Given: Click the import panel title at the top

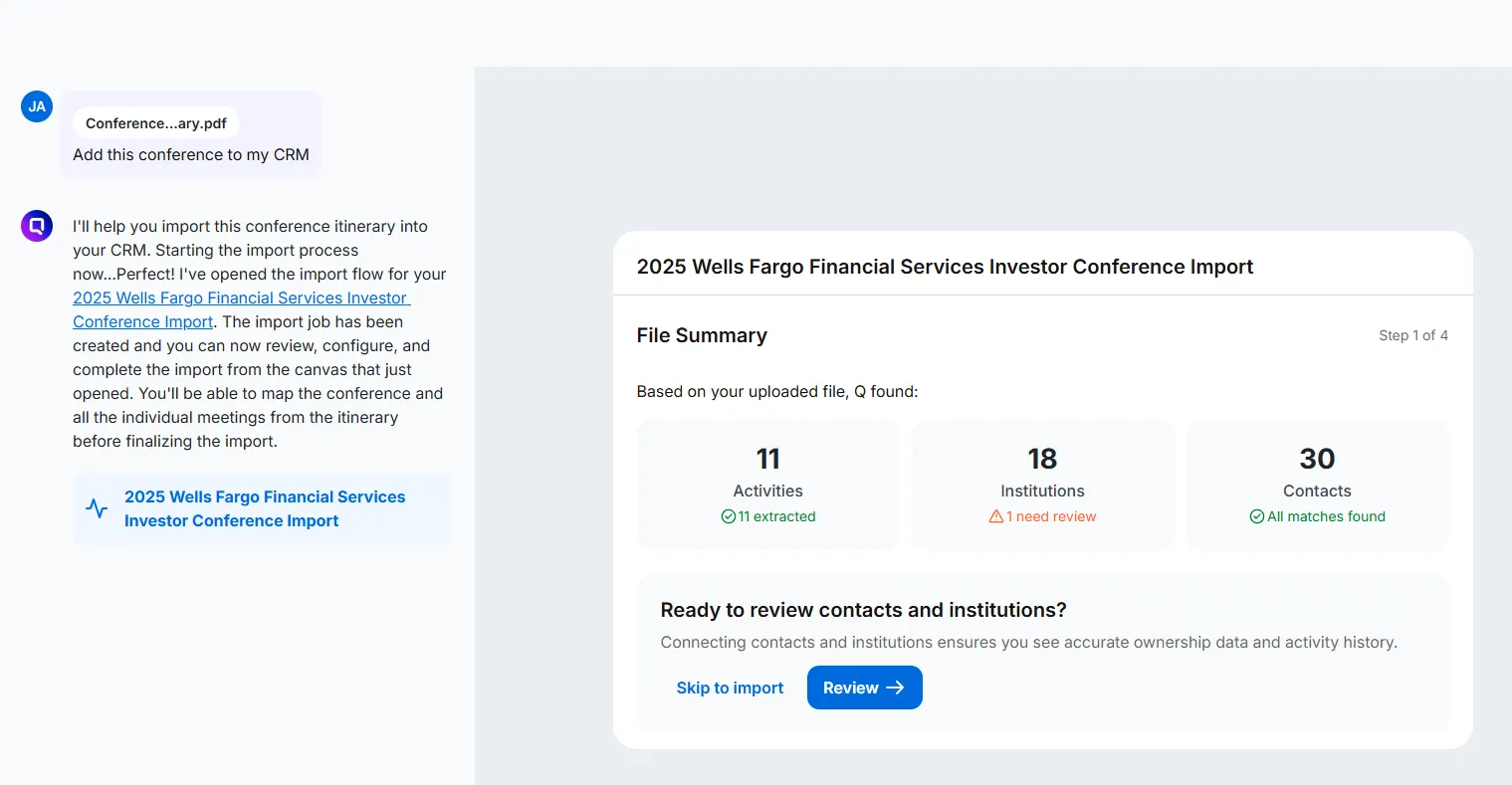Looking at the screenshot, I should [945, 267].
